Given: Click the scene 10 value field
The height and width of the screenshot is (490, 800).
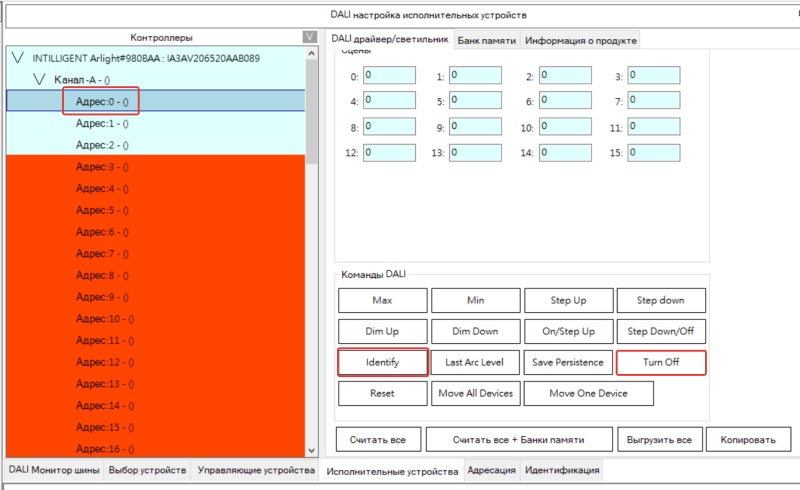Looking at the screenshot, I should [x=566, y=127].
